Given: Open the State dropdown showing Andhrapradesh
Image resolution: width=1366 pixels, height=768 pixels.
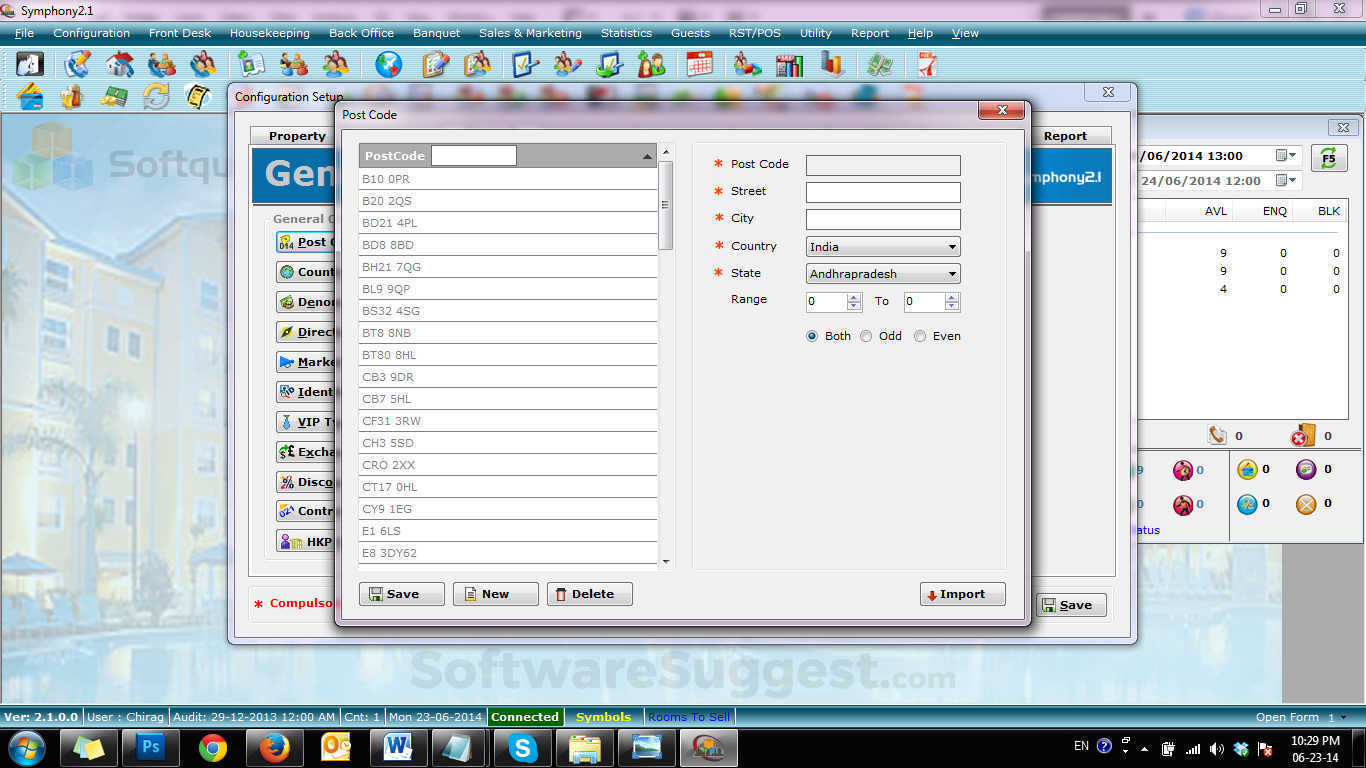Looking at the screenshot, I should pyautogui.click(x=883, y=274).
